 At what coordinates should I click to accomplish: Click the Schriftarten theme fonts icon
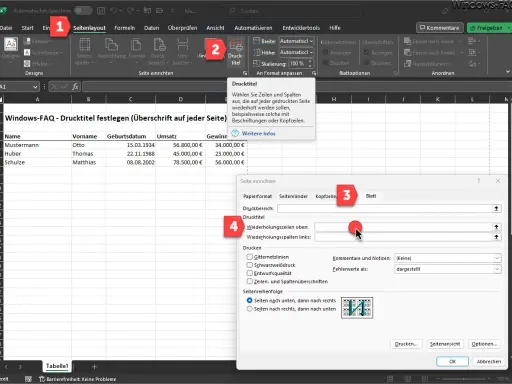(x=27, y=52)
